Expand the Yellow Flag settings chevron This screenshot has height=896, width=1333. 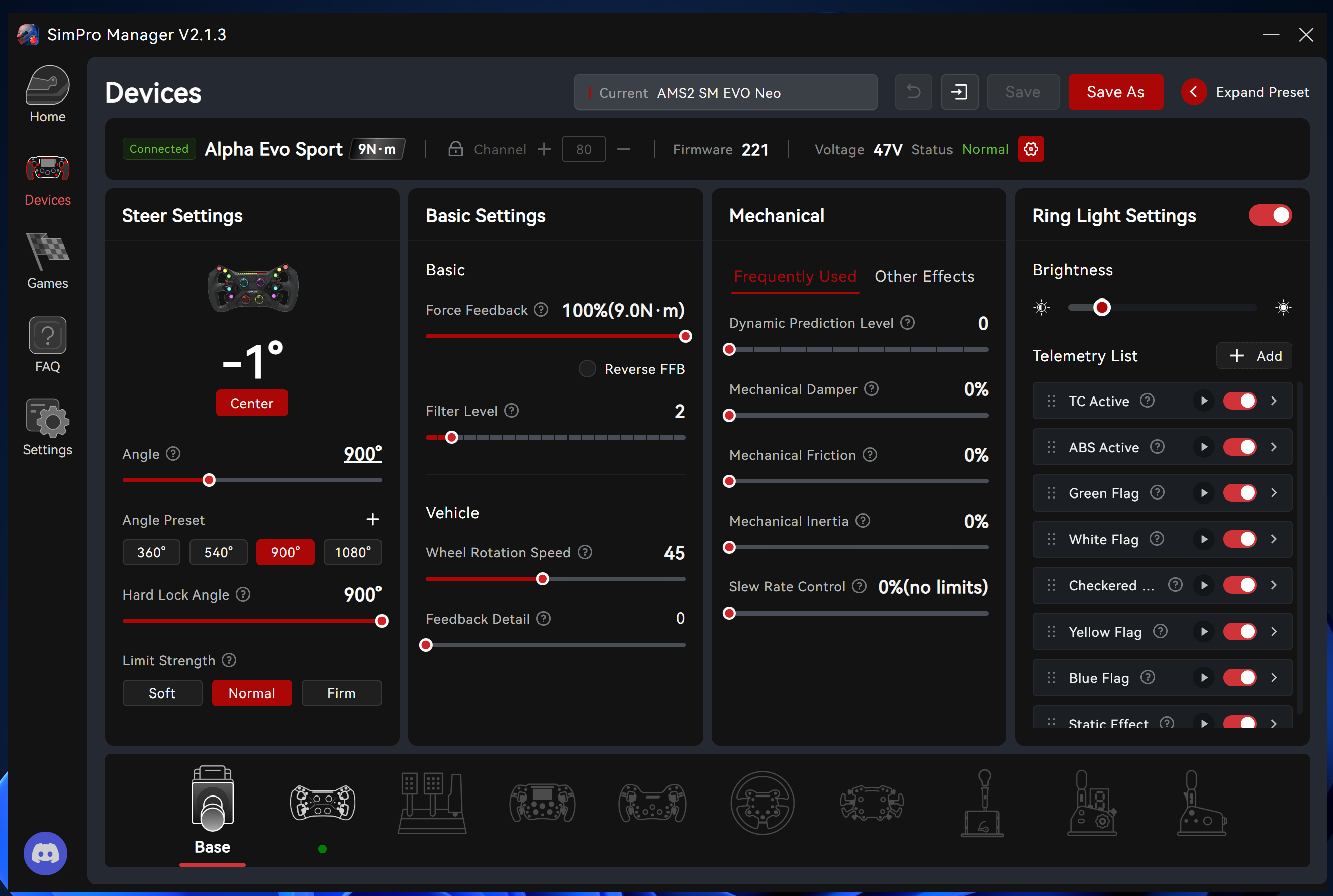click(x=1274, y=632)
